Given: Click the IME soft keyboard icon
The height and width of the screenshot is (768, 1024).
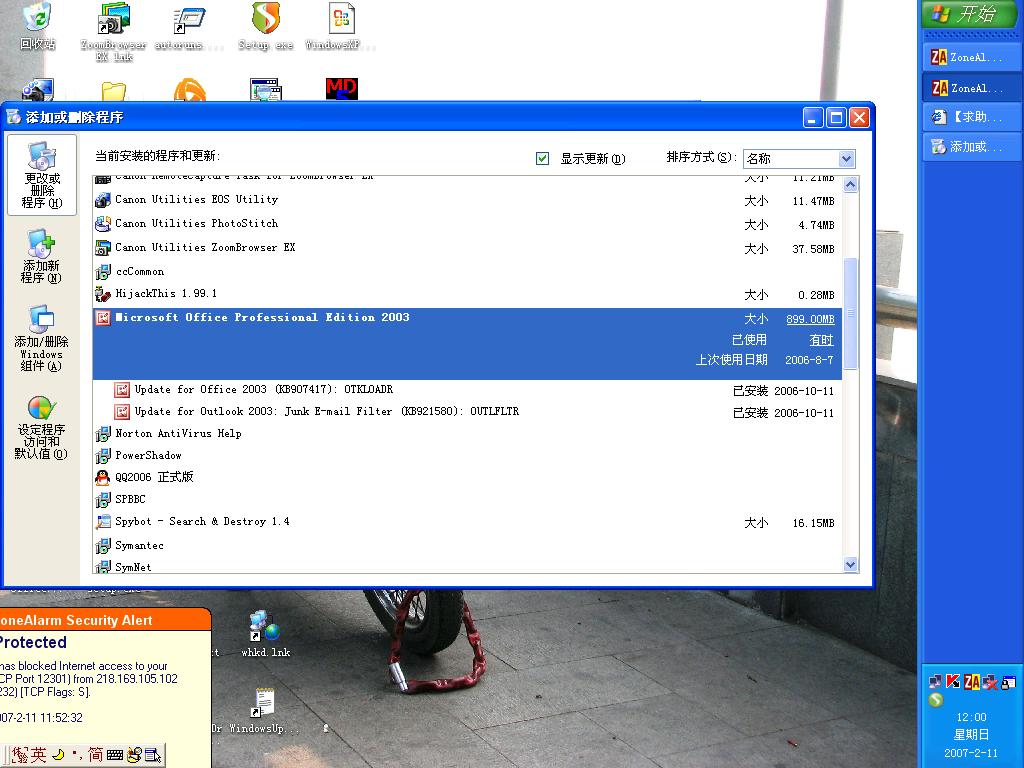Looking at the screenshot, I should tap(115, 755).
